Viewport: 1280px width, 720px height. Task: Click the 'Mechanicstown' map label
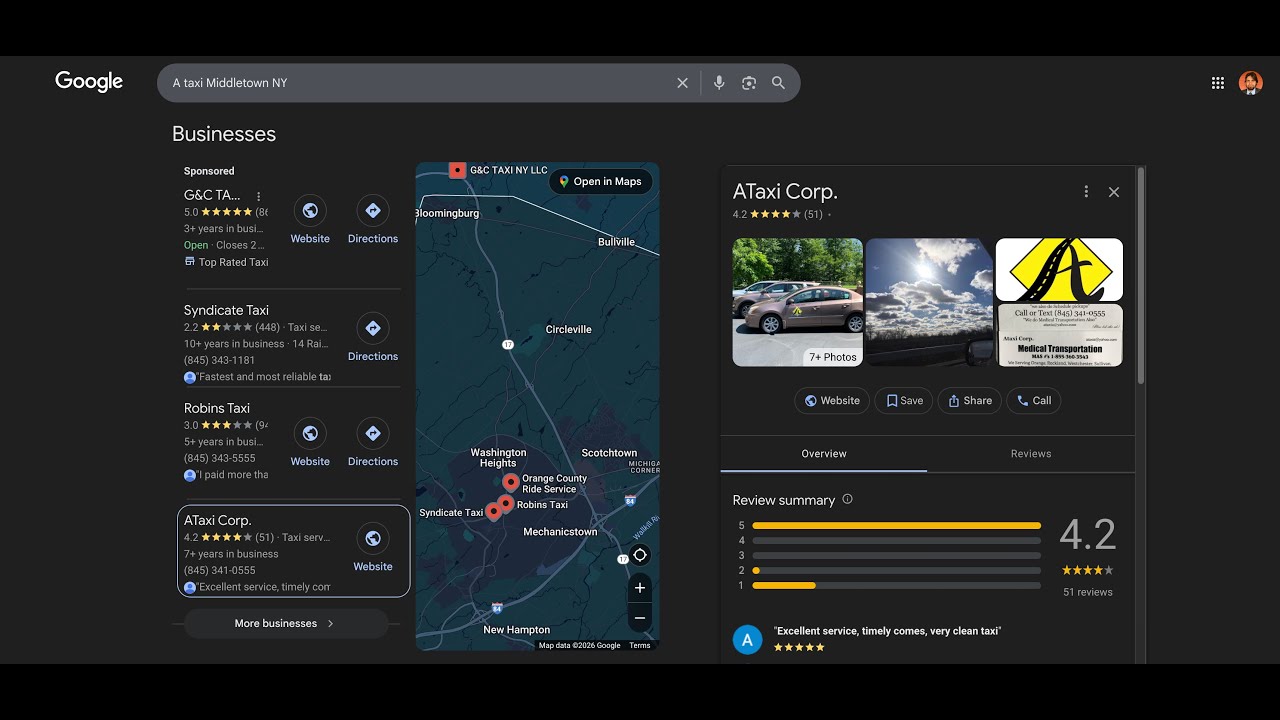click(560, 532)
